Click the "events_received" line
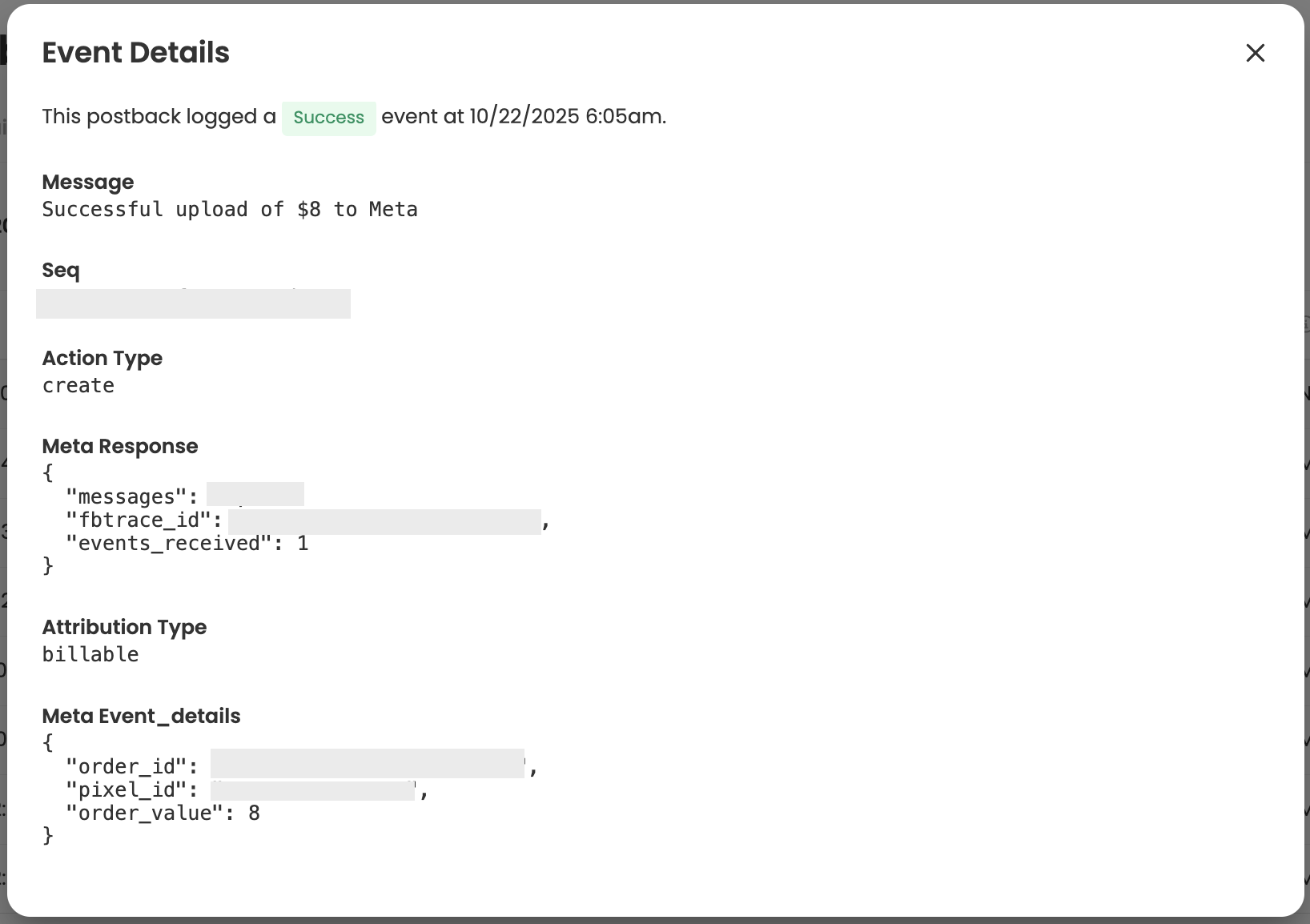 187,544
